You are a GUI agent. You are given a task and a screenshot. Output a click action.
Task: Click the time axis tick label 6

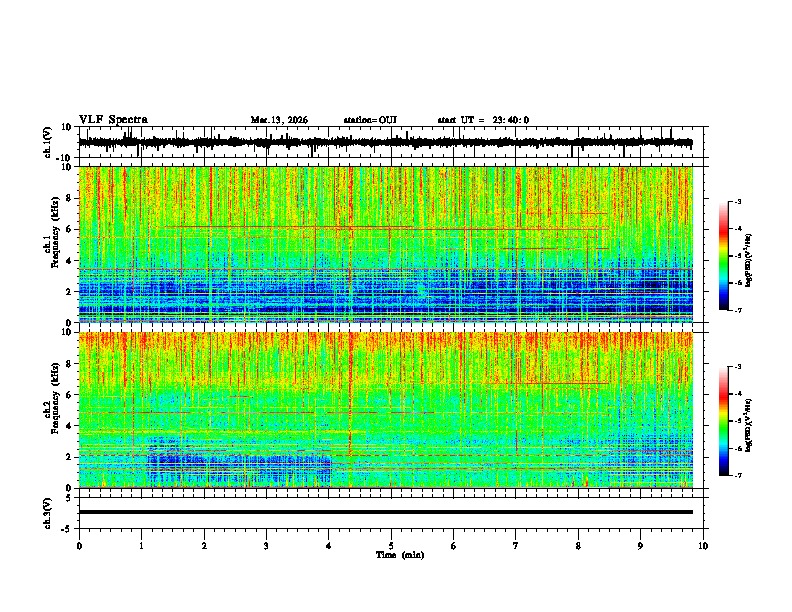[x=454, y=546]
